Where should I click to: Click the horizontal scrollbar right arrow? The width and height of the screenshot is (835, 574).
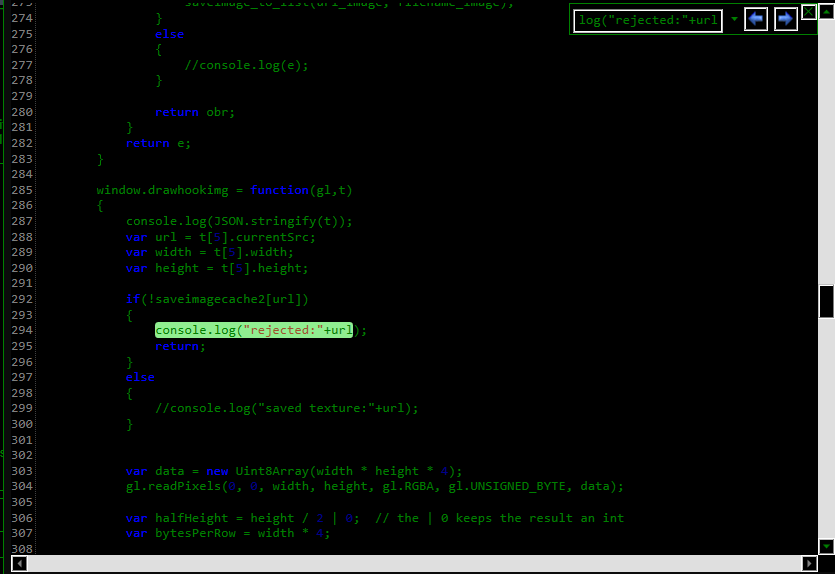click(x=809, y=563)
